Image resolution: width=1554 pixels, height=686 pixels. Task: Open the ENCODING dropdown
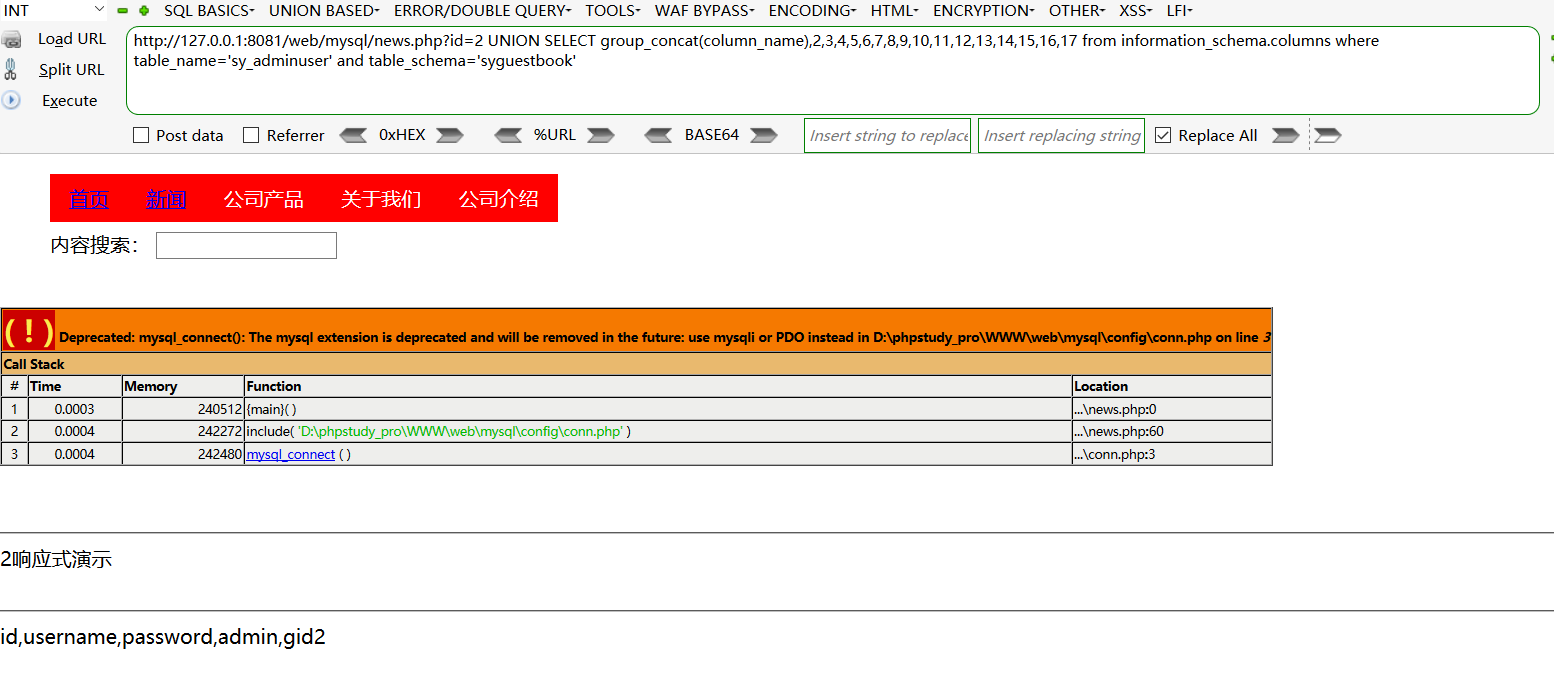pos(812,11)
